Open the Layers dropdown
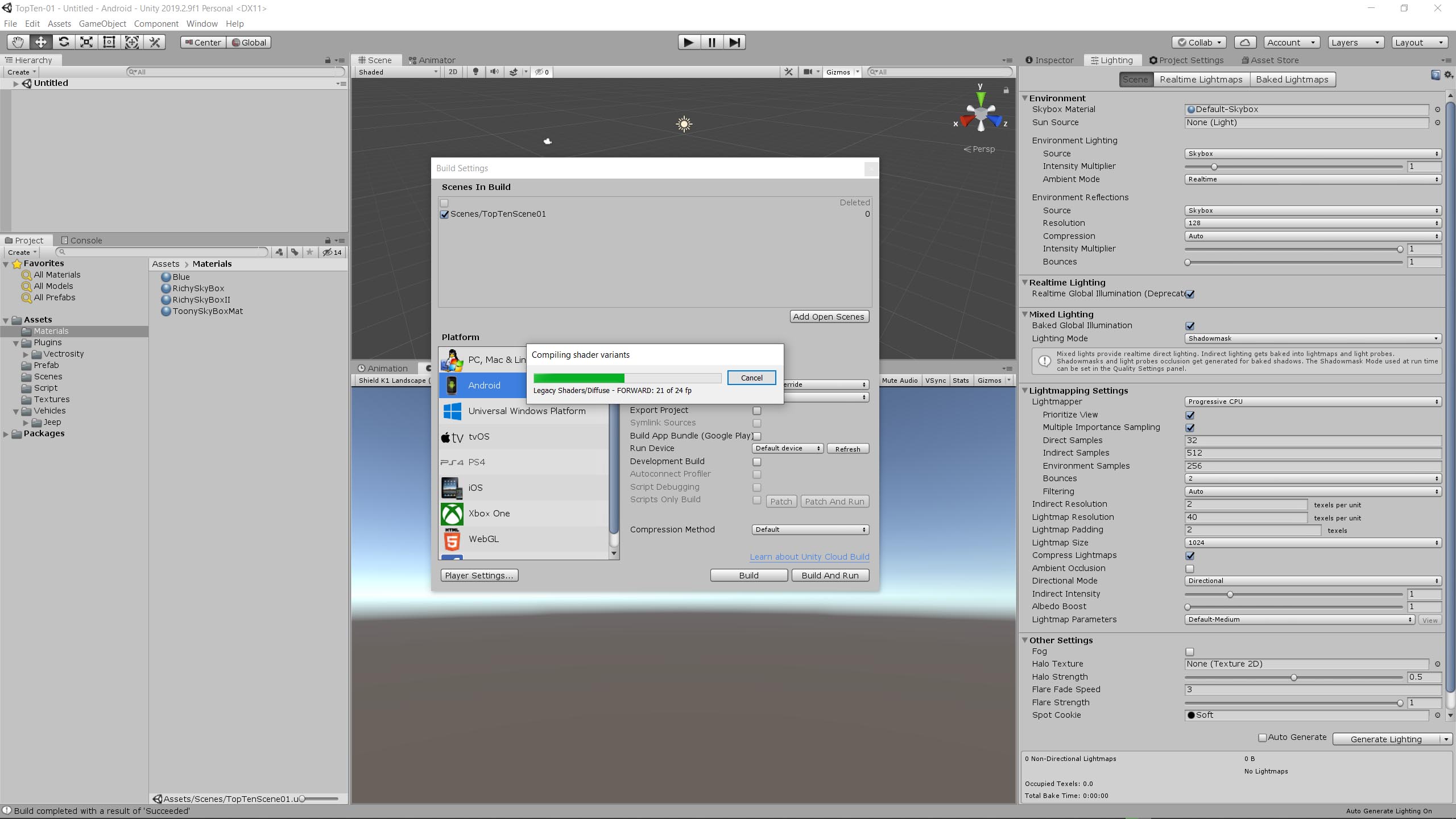This screenshot has height=819, width=1456. [x=1355, y=43]
